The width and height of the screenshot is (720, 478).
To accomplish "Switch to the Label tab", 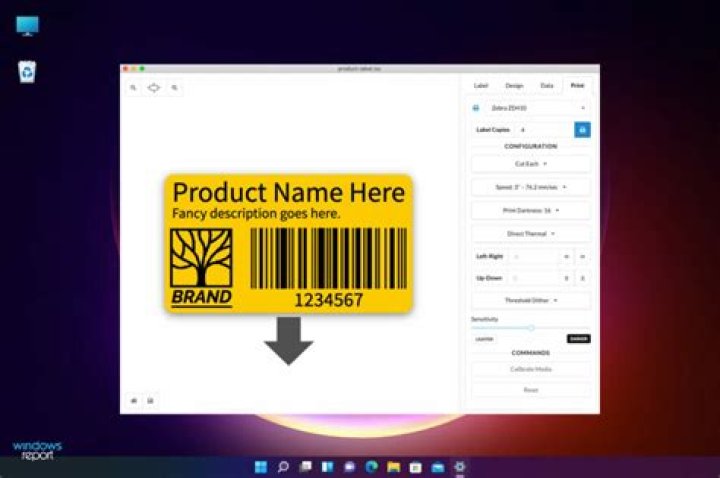I will [x=481, y=86].
